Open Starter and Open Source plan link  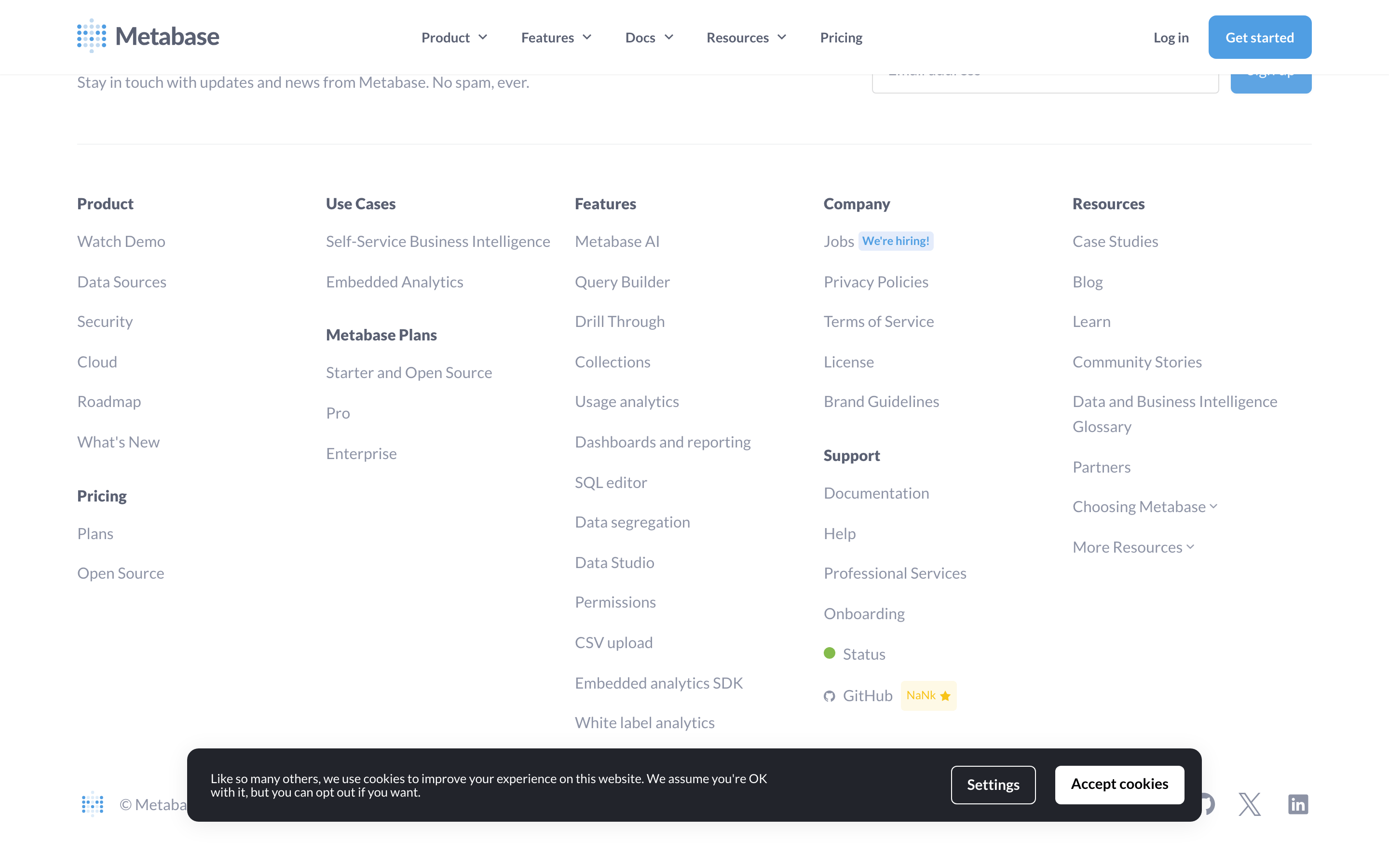point(409,373)
